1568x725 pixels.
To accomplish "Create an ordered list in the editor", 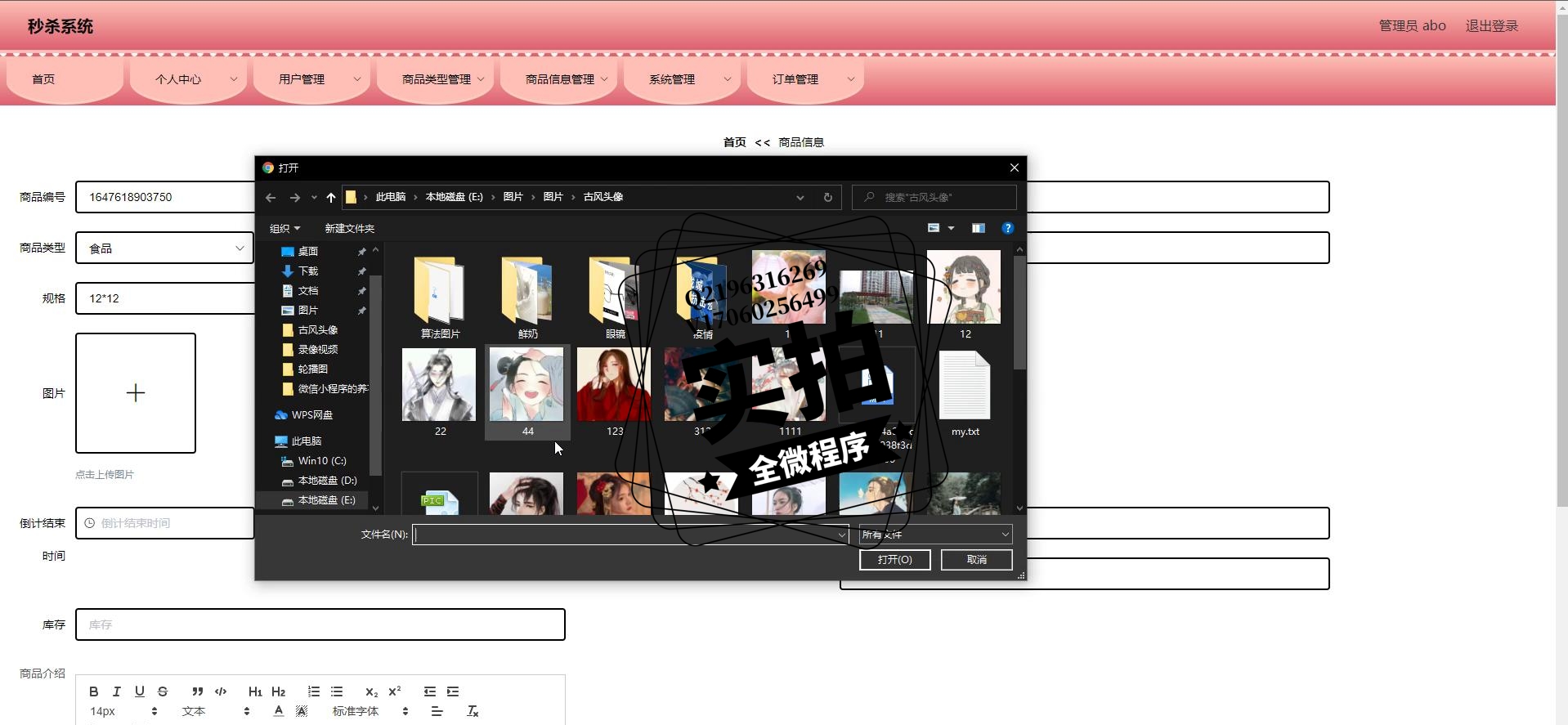I will click(314, 691).
